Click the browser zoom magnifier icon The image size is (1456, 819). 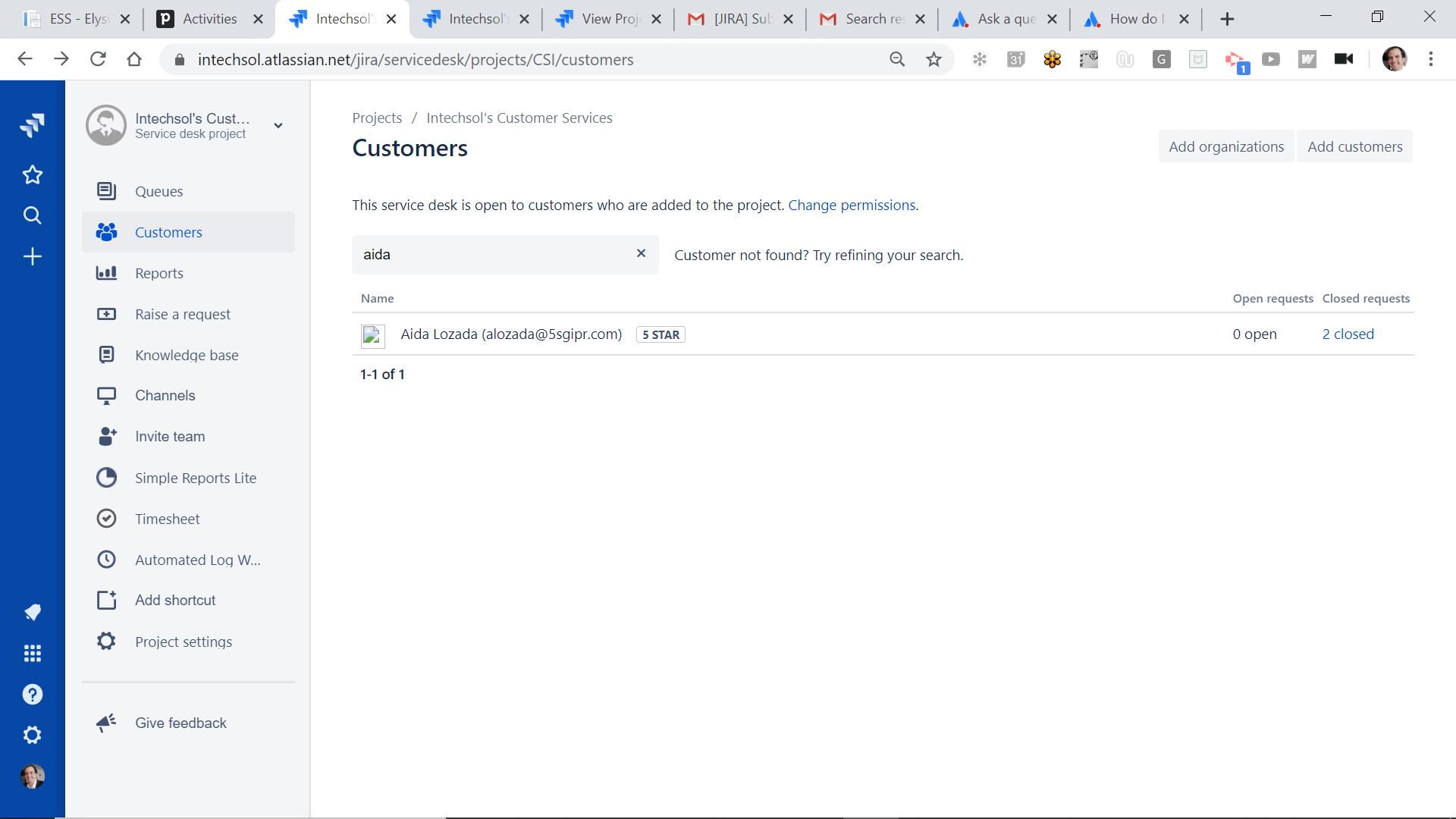pos(897,59)
